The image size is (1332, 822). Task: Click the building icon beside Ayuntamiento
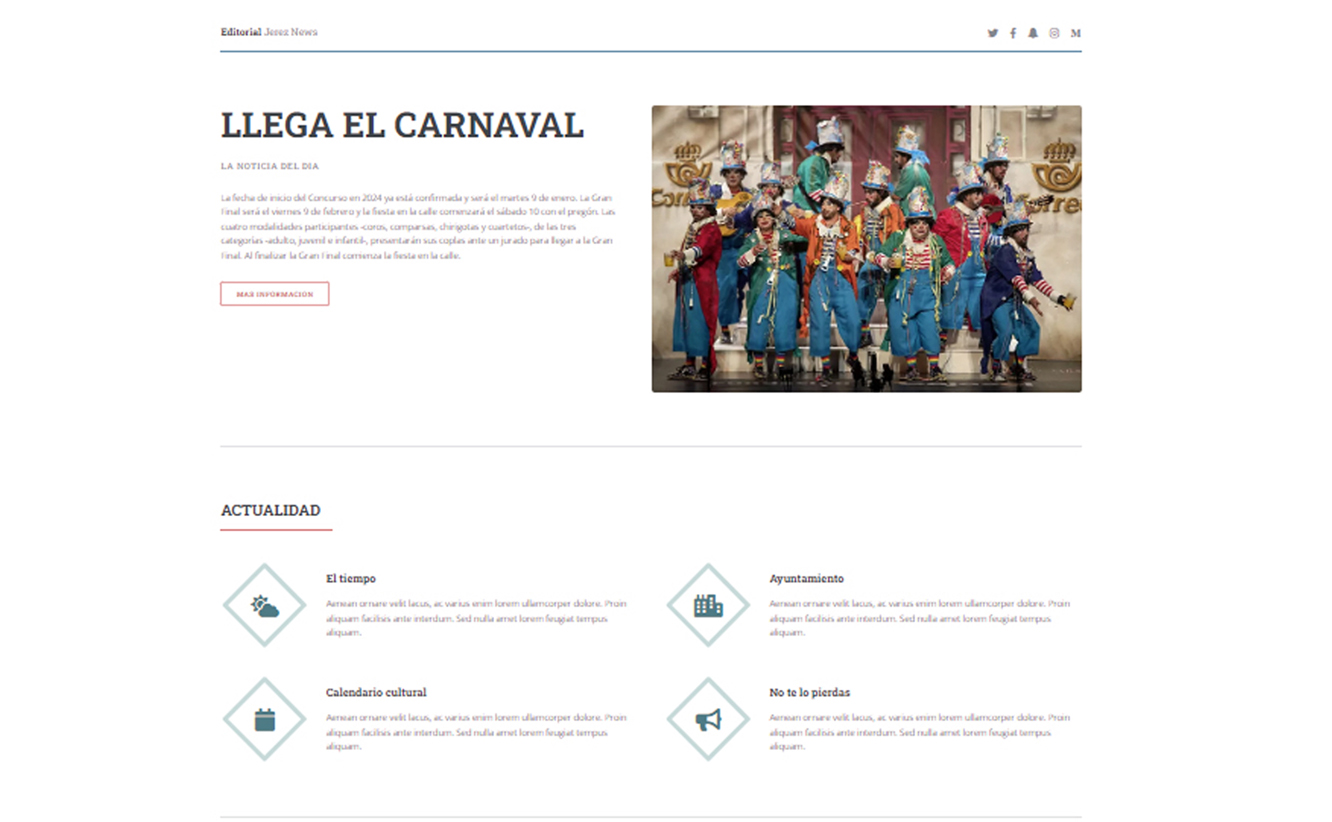(x=707, y=604)
